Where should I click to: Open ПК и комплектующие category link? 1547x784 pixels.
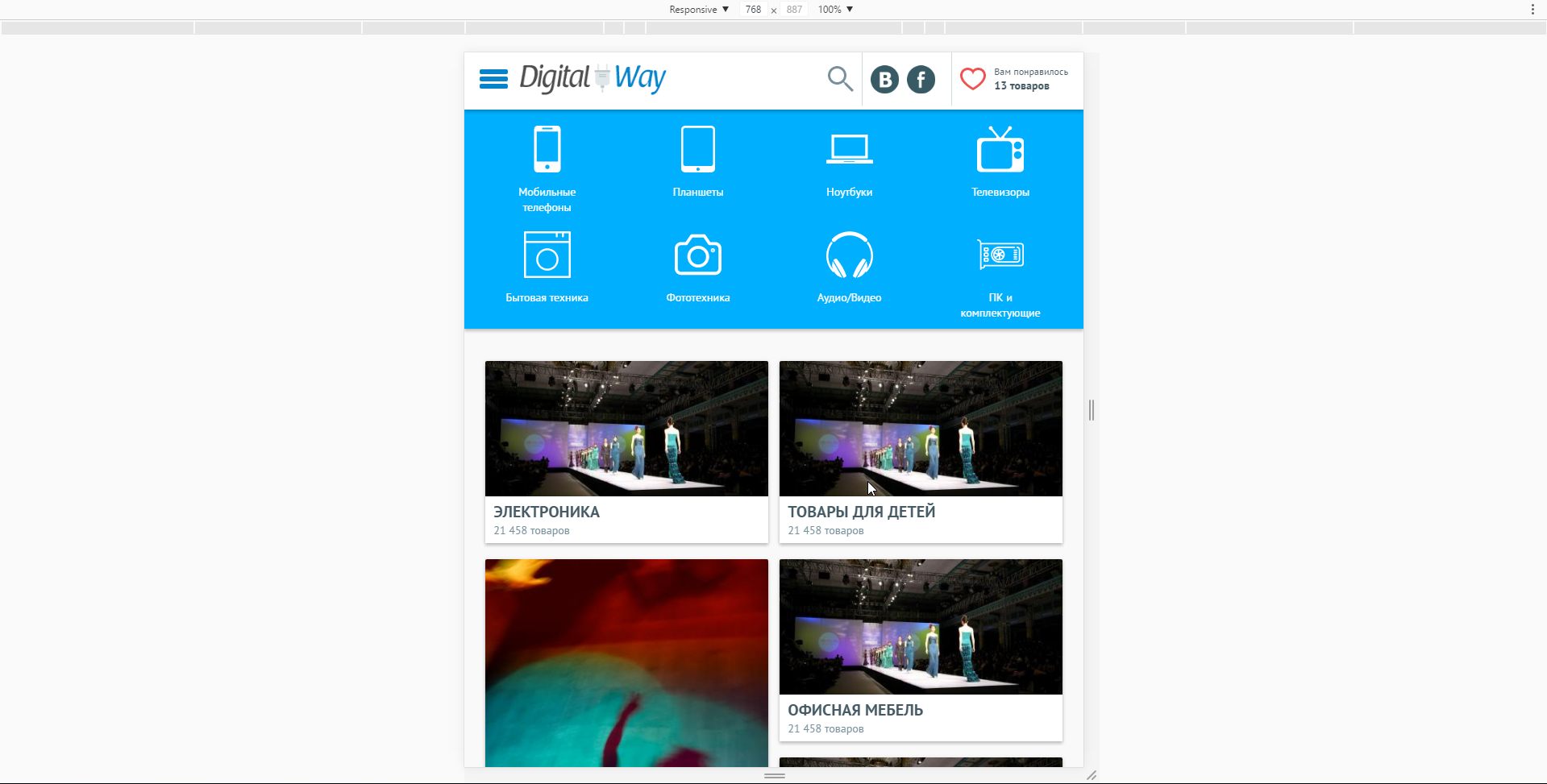[1000, 305]
